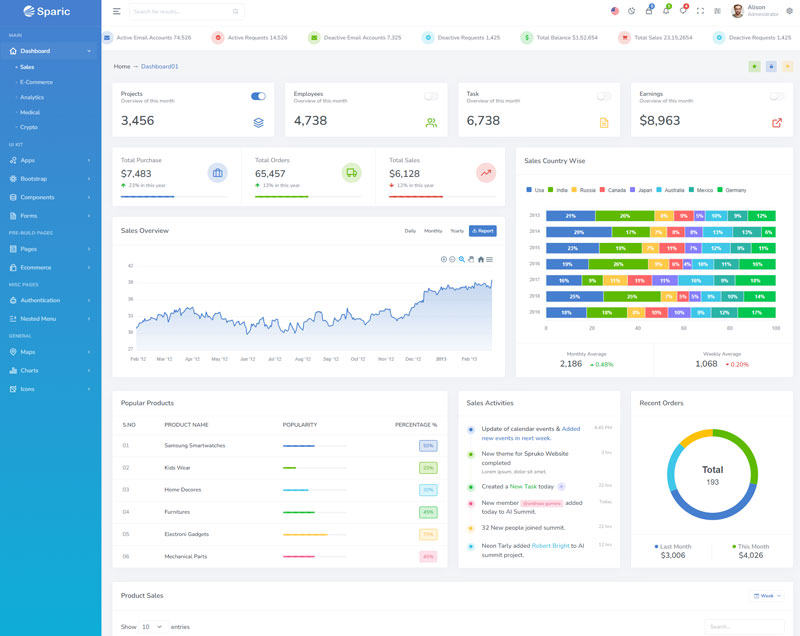Screen dimensions: 800x636
Task: Enable the Employees card toggle
Action: click(x=431, y=96)
